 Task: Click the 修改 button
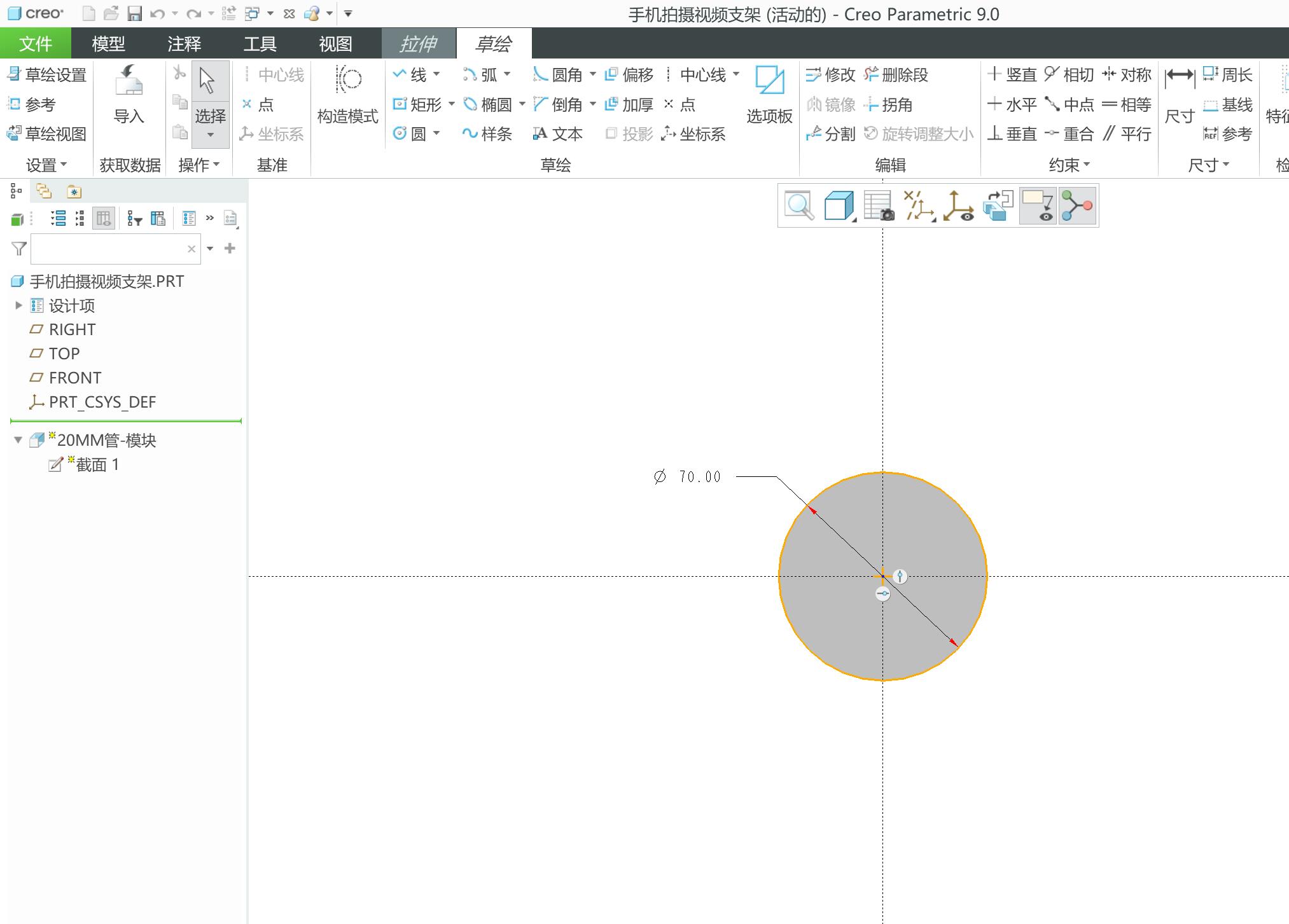pos(831,75)
